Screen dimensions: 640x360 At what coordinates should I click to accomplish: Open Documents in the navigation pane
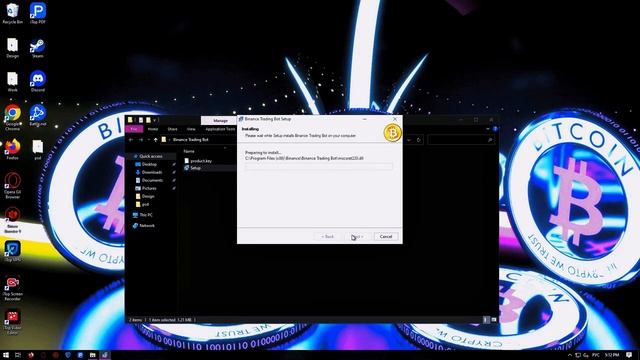[152, 180]
